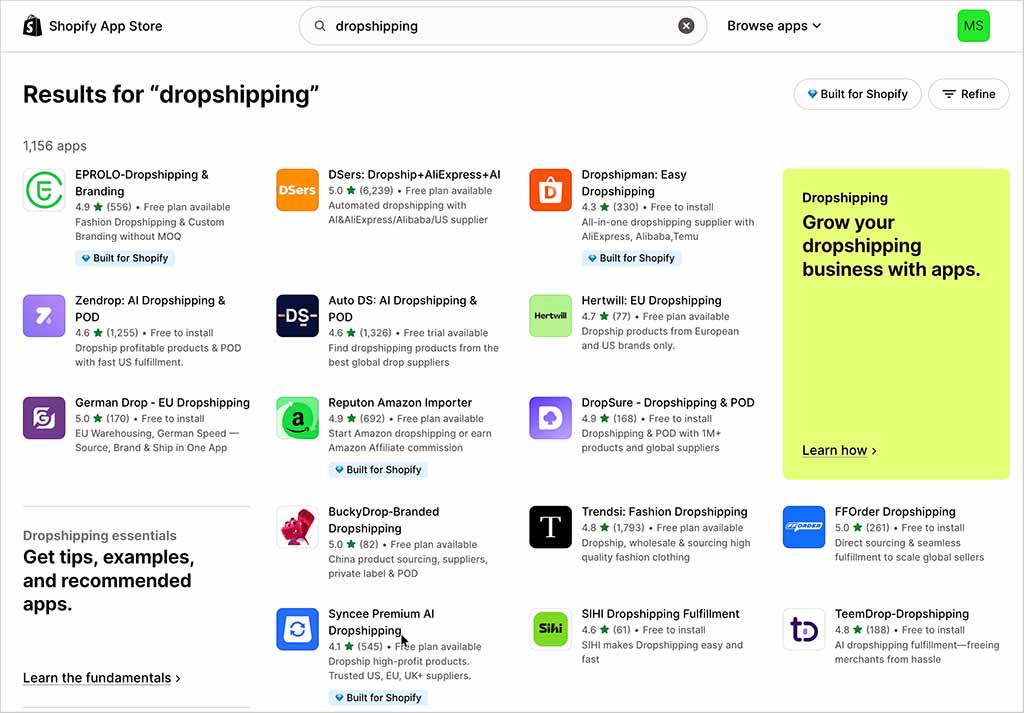Open the Hertwill green app icon

(551, 316)
